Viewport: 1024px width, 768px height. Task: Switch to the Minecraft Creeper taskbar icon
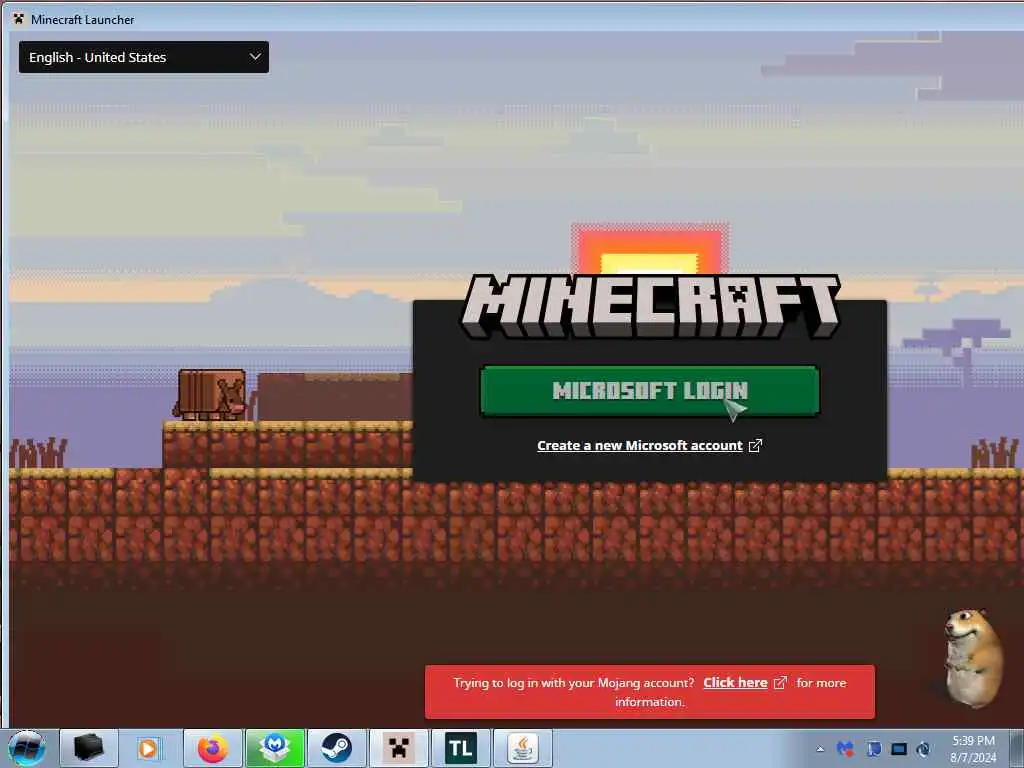point(398,748)
